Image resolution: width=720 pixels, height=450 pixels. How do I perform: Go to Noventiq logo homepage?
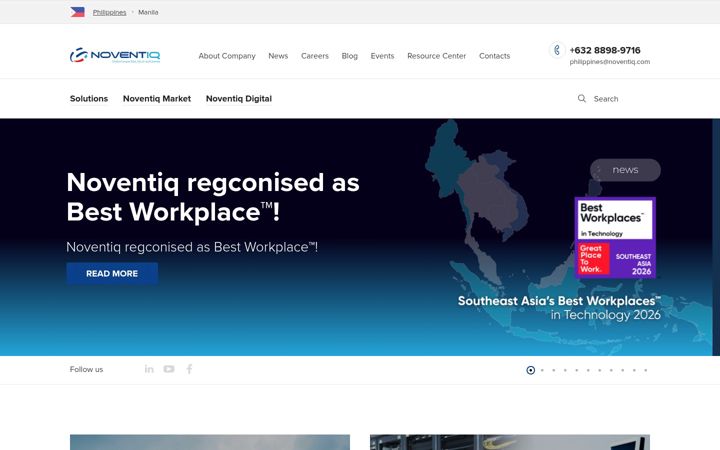point(115,56)
